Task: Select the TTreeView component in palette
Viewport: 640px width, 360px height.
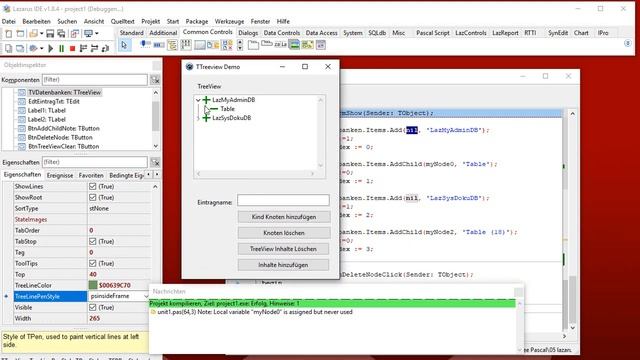Action: 172,45
